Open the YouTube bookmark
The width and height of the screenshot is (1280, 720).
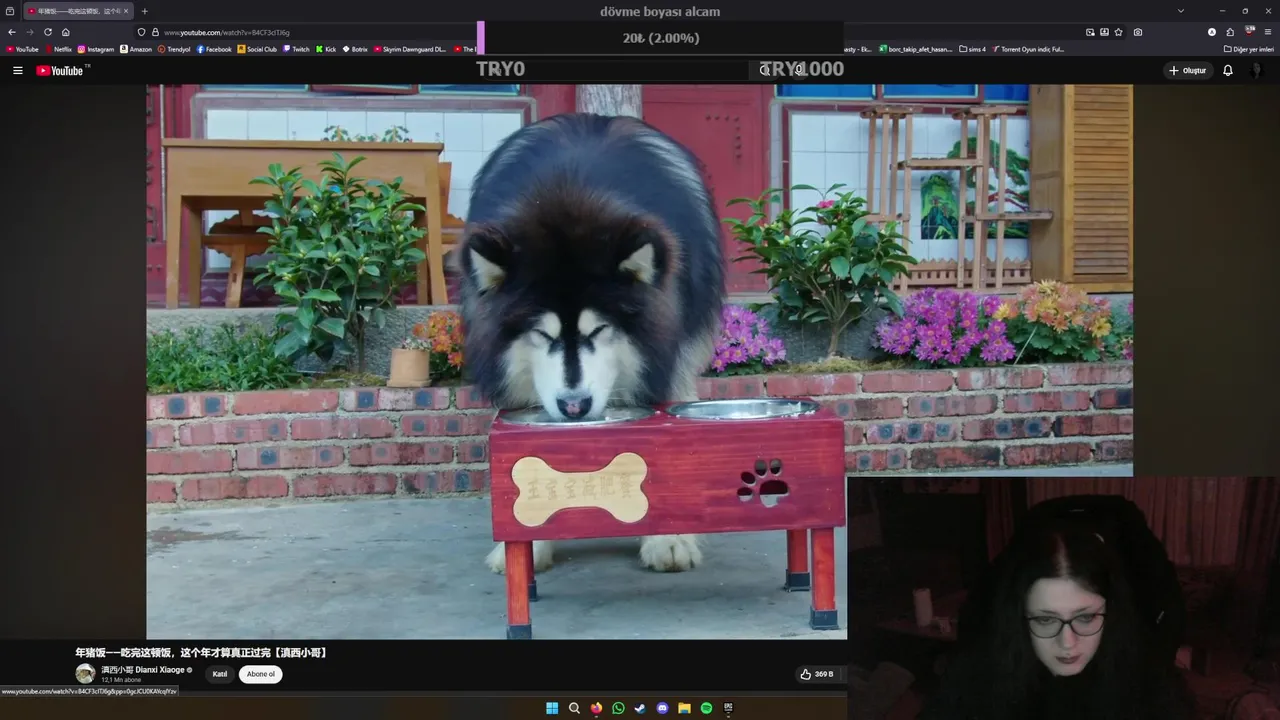[x=22, y=49]
